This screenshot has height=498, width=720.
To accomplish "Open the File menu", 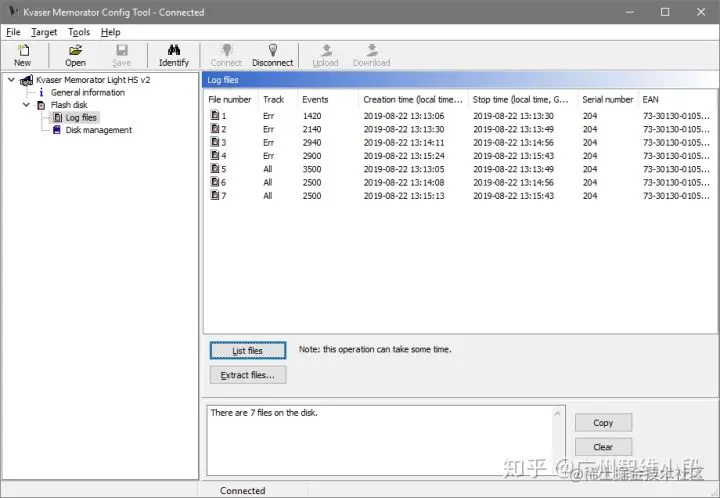I will [x=13, y=32].
